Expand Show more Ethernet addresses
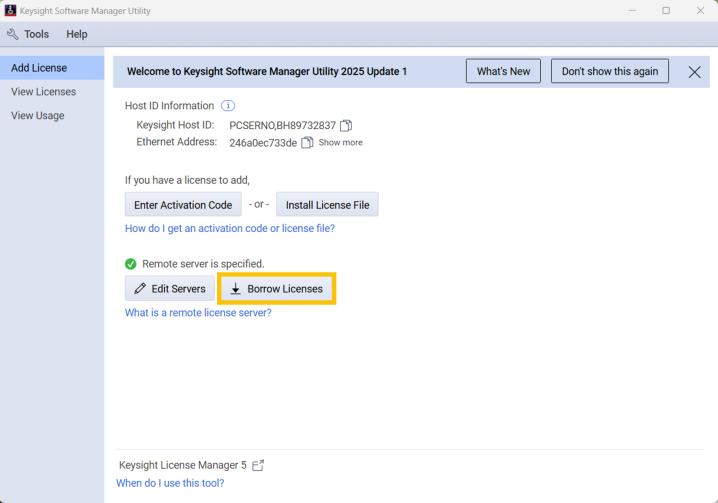Viewport: 718px width, 503px height. pyautogui.click(x=341, y=142)
